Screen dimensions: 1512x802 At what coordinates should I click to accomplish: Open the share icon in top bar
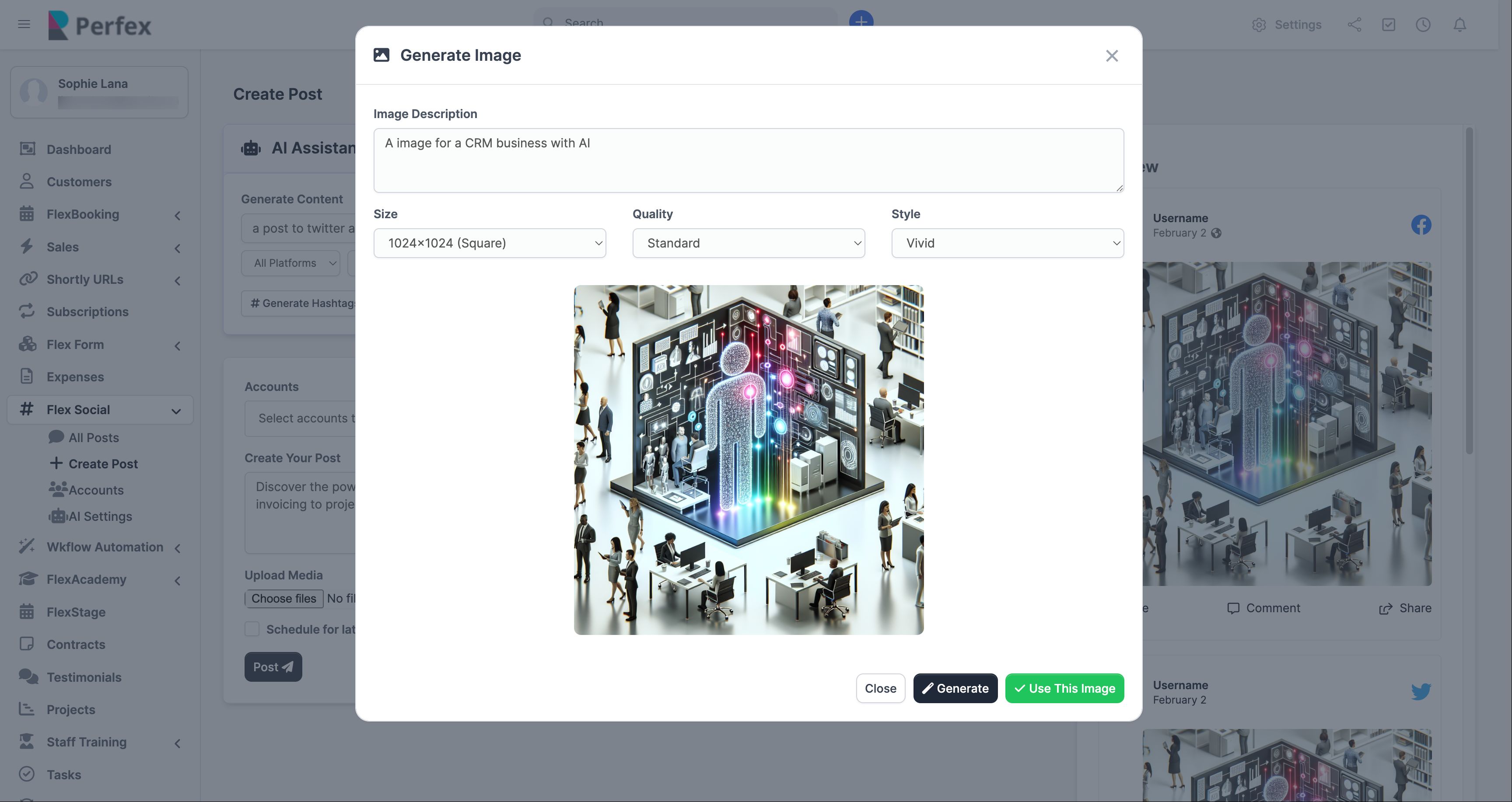point(1354,24)
